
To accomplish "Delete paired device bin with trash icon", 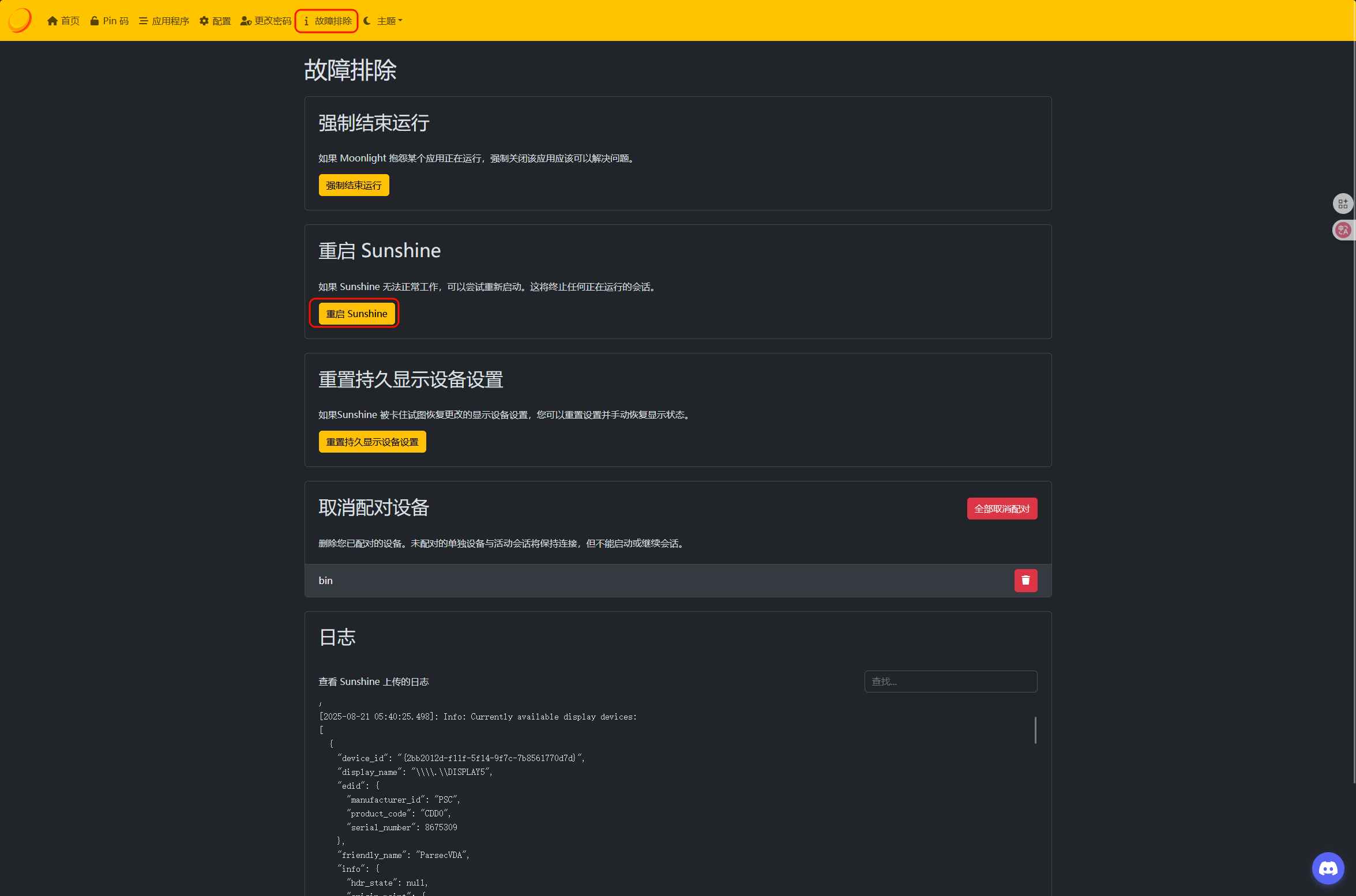I will point(1026,581).
